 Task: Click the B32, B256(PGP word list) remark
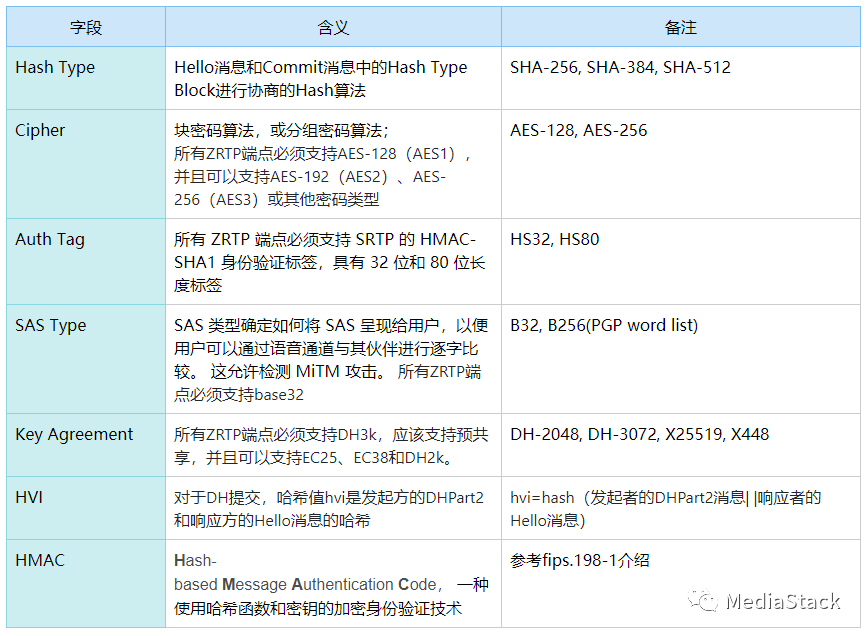[604, 326]
